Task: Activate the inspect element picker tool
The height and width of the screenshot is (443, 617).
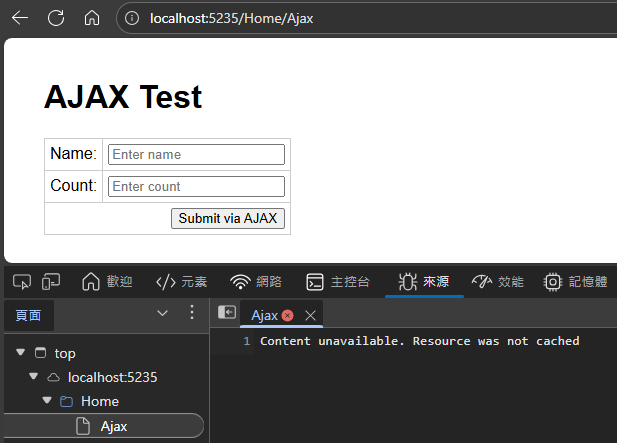Action: [x=22, y=281]
